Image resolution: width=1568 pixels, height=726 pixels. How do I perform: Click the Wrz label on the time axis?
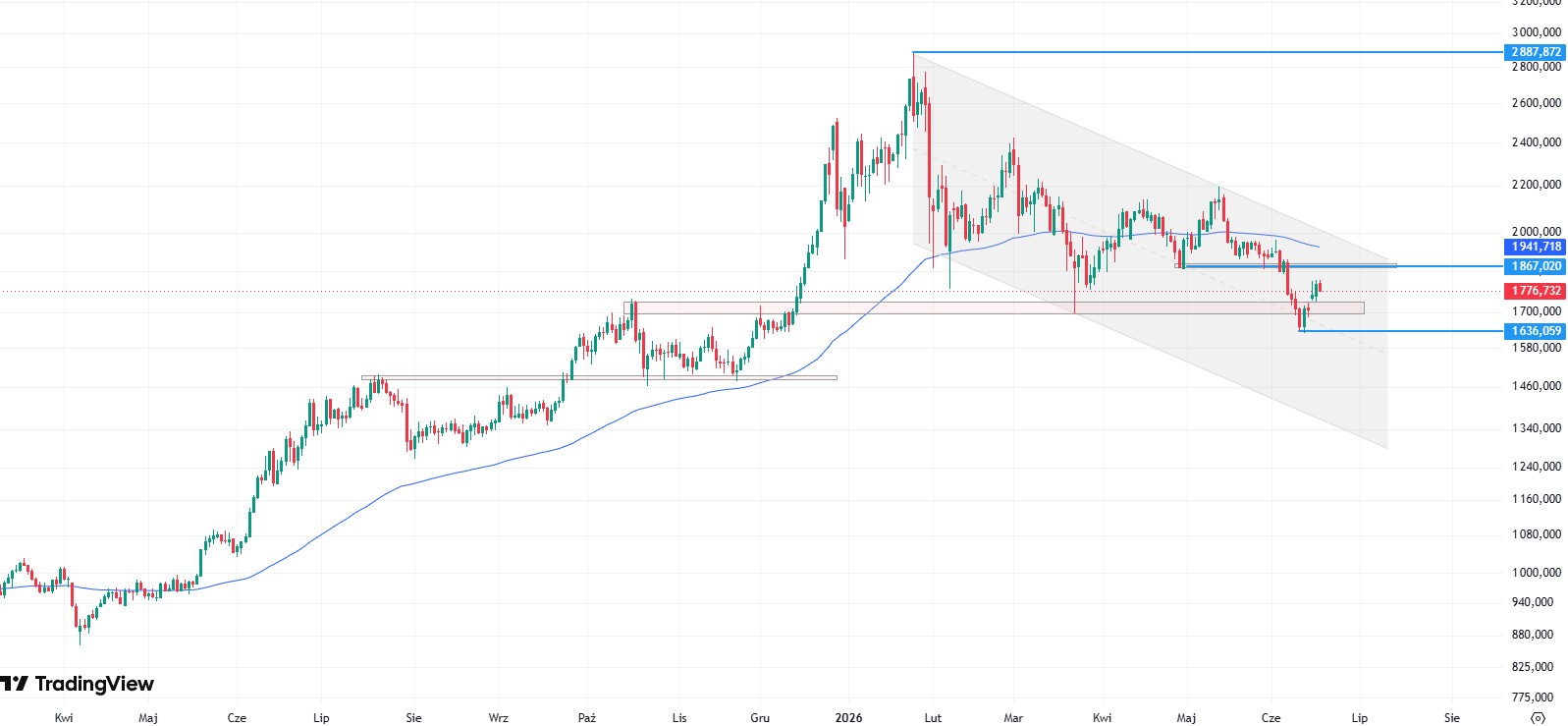click(x=499, y=717)
